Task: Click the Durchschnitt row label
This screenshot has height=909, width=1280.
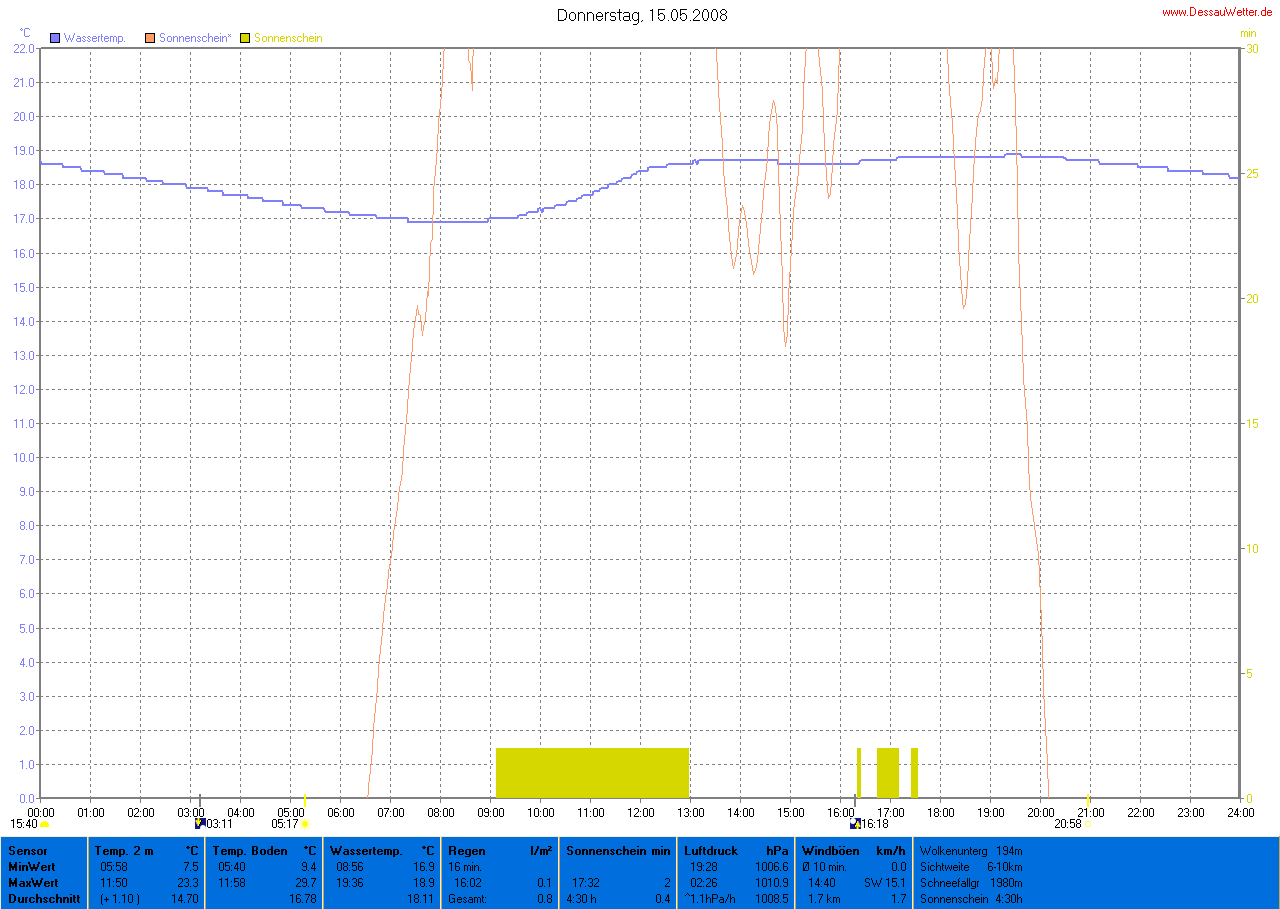Action: point(38,898)
